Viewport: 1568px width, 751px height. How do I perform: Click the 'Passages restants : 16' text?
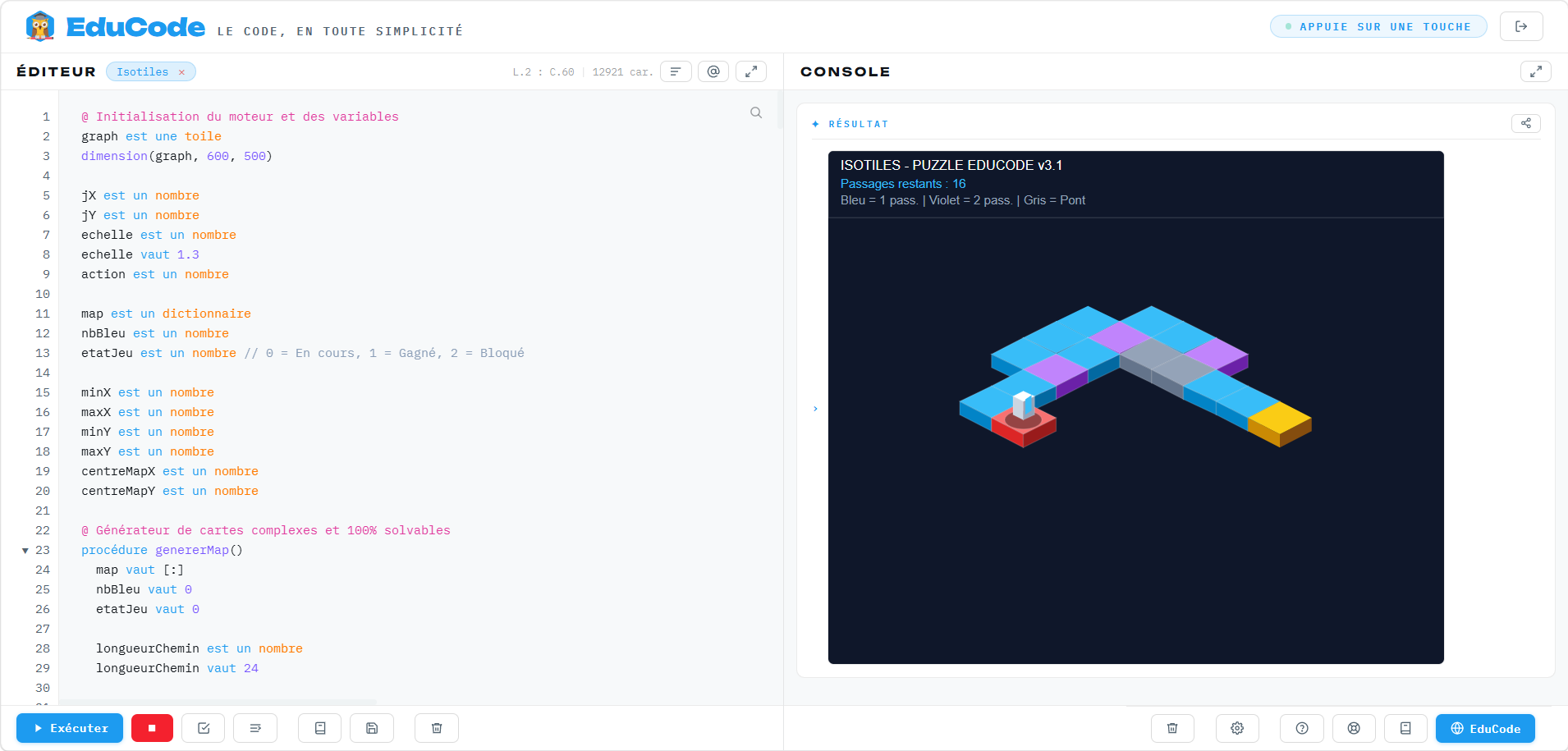tap(903, 184)
